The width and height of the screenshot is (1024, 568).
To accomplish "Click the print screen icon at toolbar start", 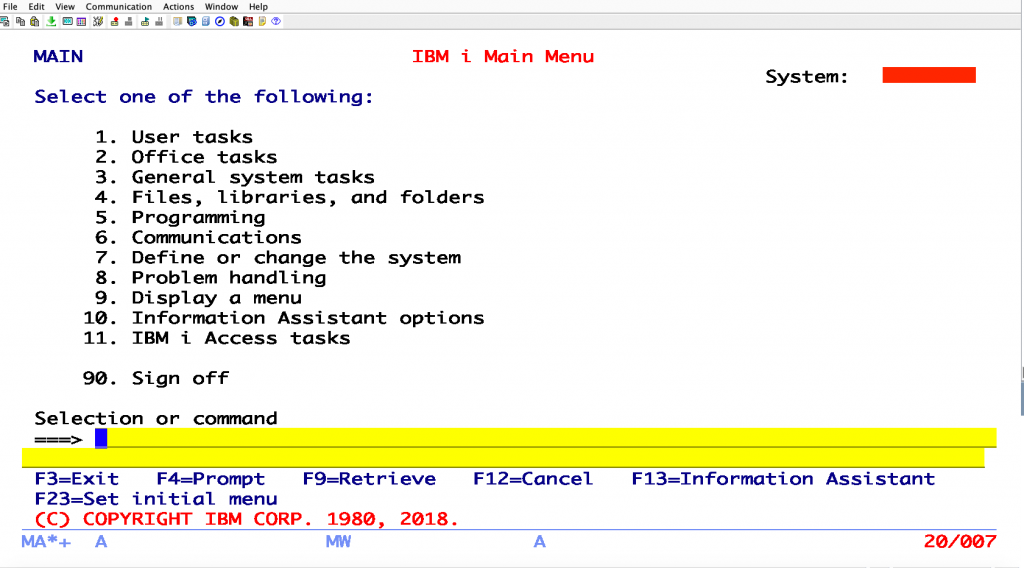I will tap(5, 21).
